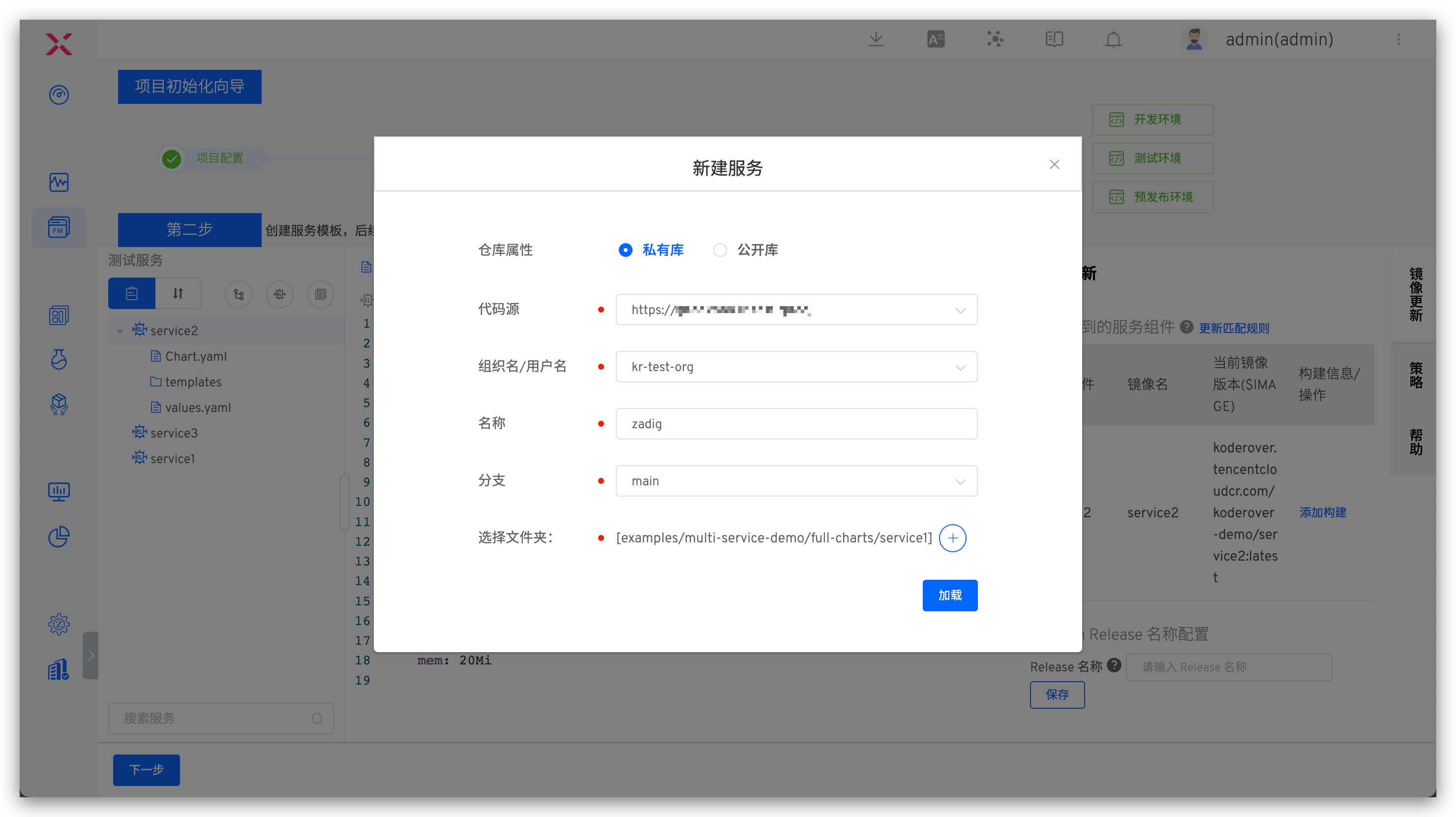1456x817 pixels.
Task: Click the sort order icon button
Action: pos(178,293)
